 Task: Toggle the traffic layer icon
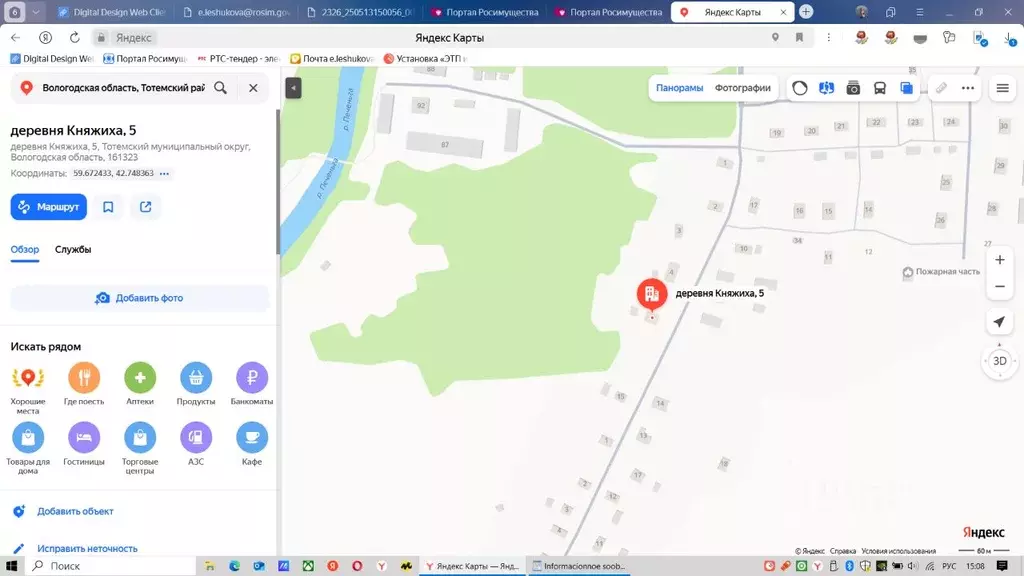[x=799, y=88]
